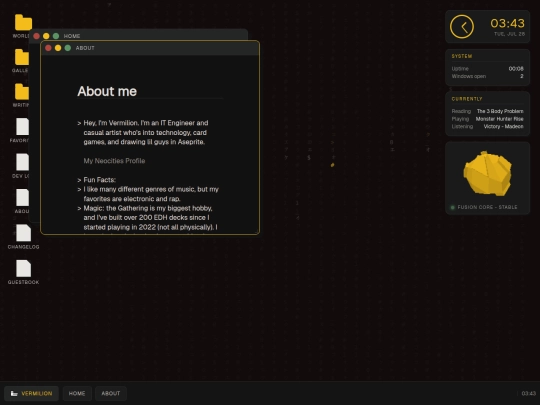Click Victory - Madeon listening entry
This screenshot has height=405, width=540.
503,126
